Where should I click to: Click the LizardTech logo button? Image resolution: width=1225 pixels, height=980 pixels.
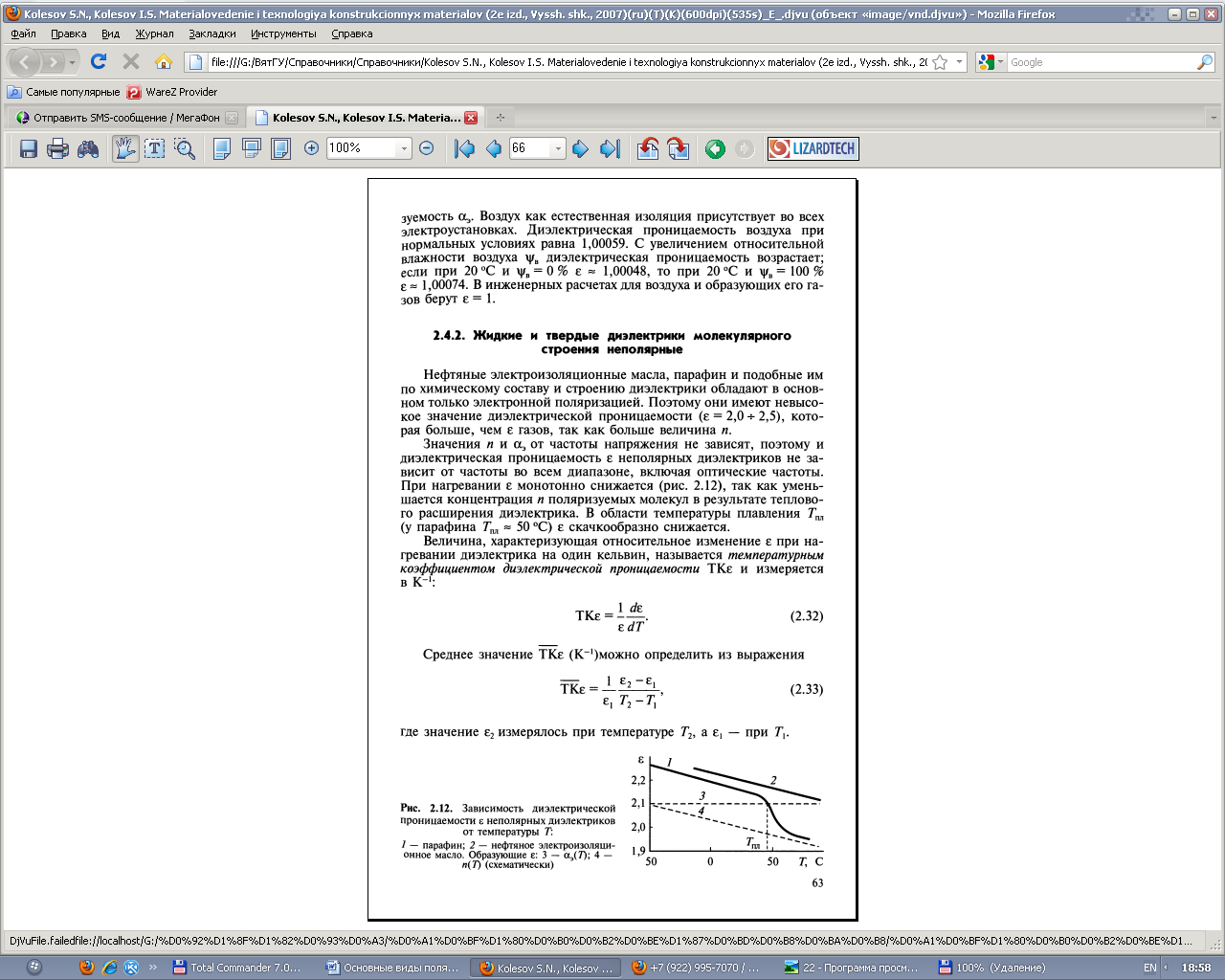(813, 148)
